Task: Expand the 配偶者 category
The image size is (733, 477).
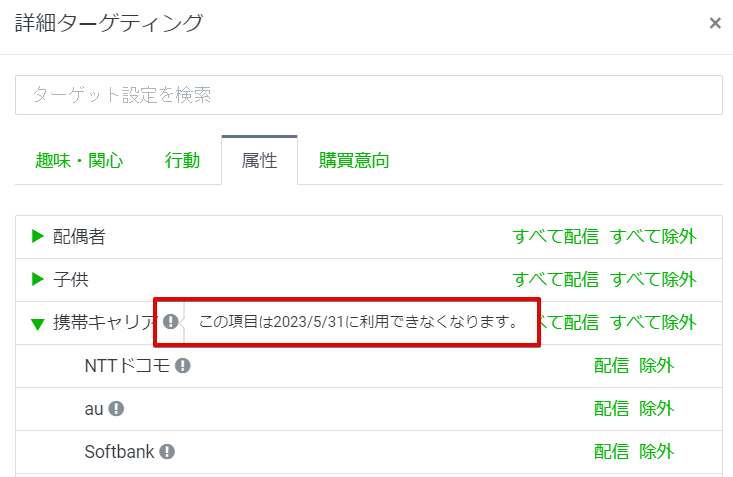Action: [38, 237]
